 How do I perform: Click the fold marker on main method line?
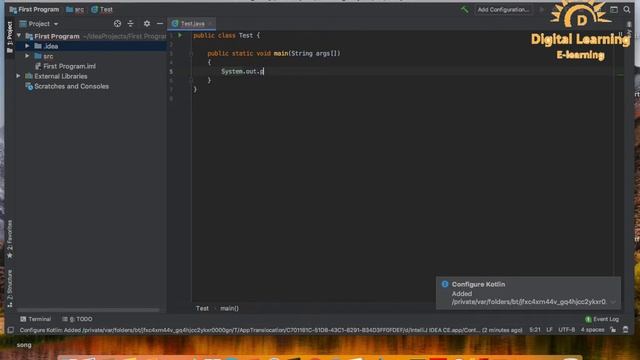(x=191, y=53)
